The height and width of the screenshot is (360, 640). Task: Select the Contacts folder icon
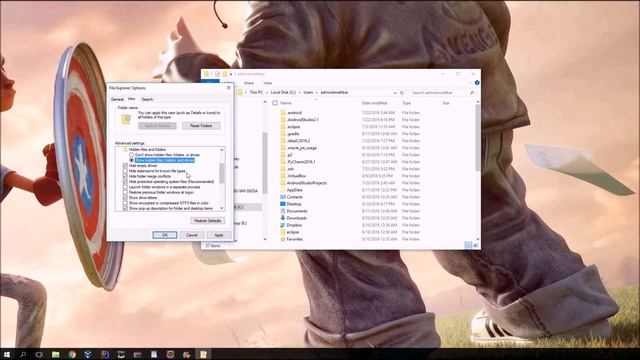pos(283,197)
